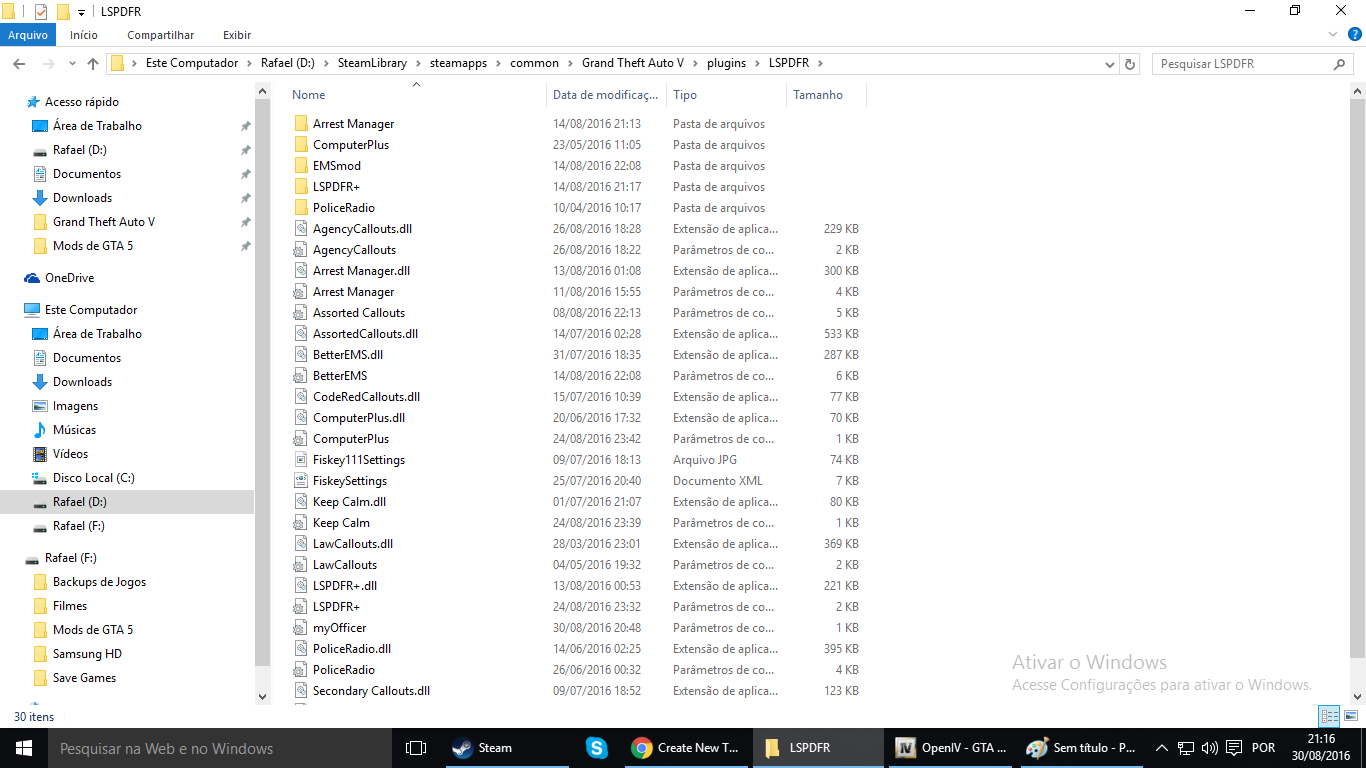Select Backups de Jogos in navigation pane
This screenshot has width=1366, height=768.
99,582
